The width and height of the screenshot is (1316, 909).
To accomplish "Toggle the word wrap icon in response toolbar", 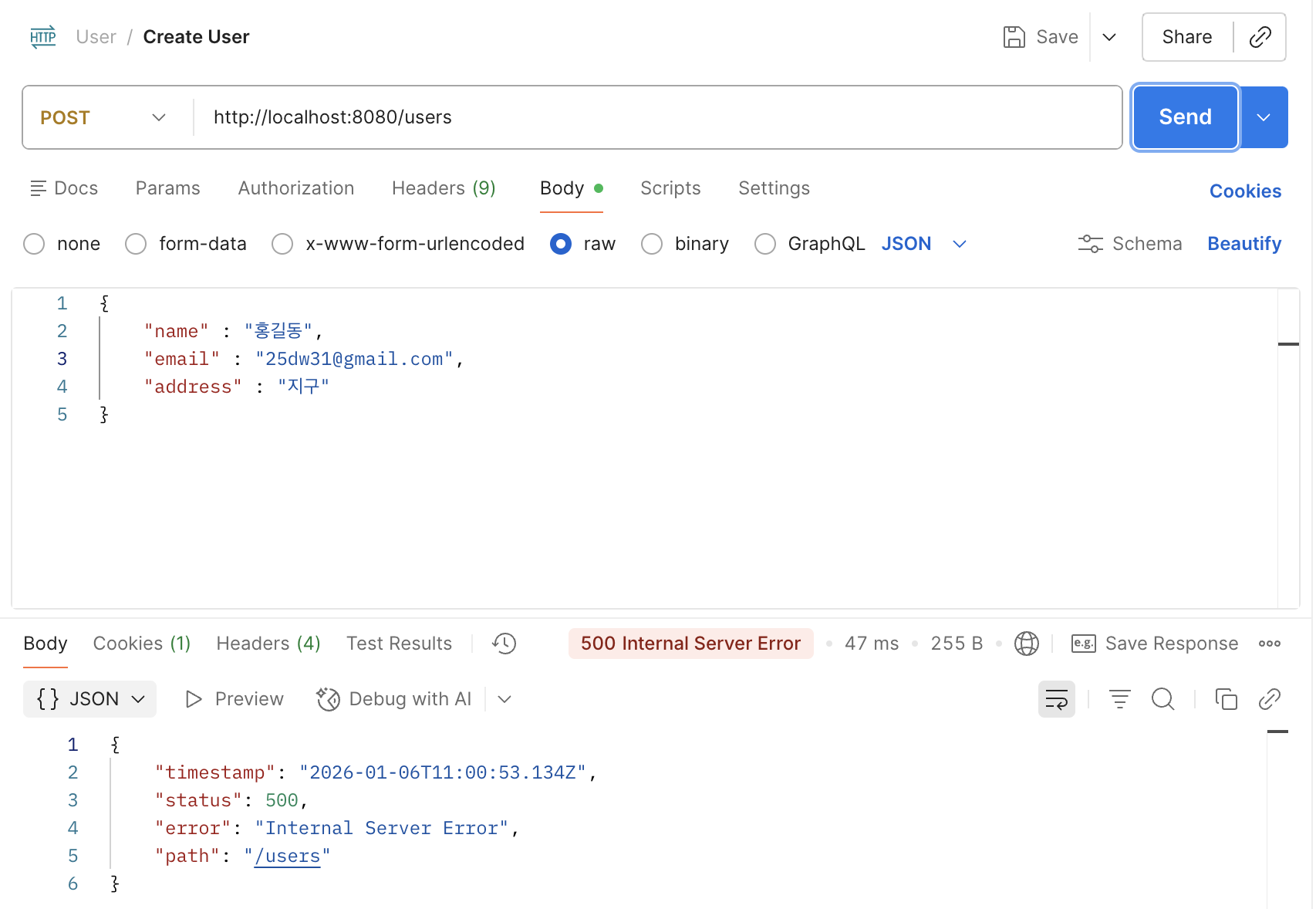I will (1056, 699).
